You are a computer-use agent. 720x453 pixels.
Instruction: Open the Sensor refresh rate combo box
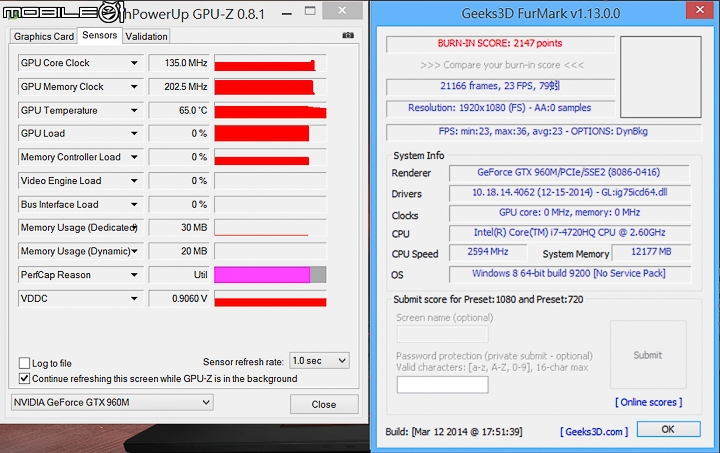[x=319, y=361]
